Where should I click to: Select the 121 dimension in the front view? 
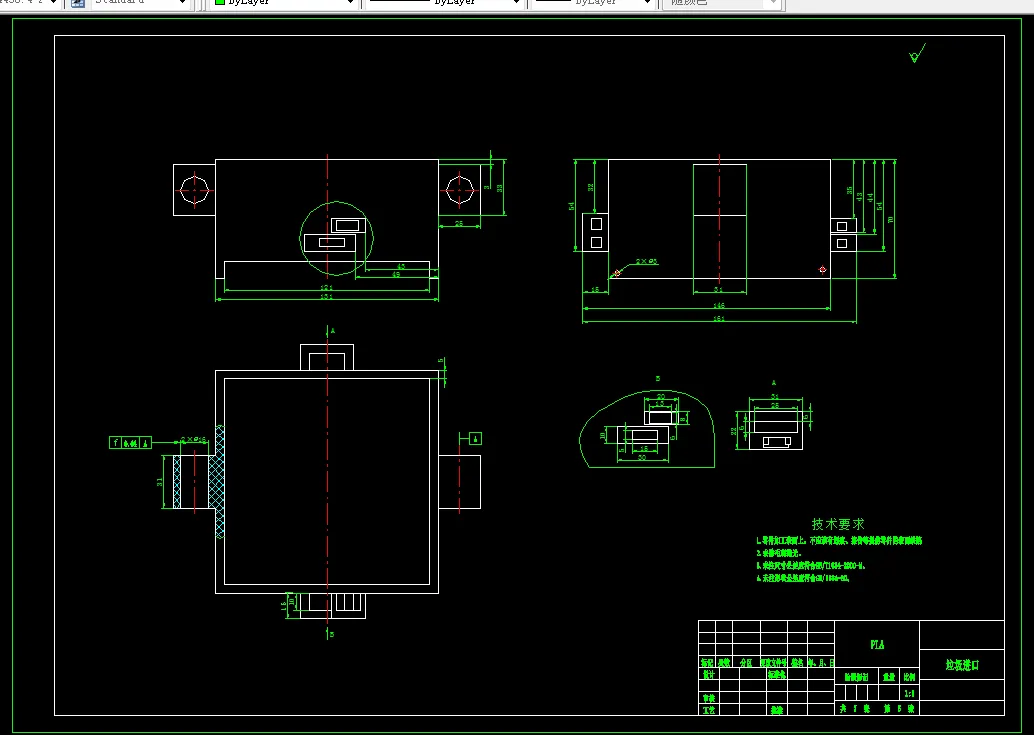pos(326,287)
